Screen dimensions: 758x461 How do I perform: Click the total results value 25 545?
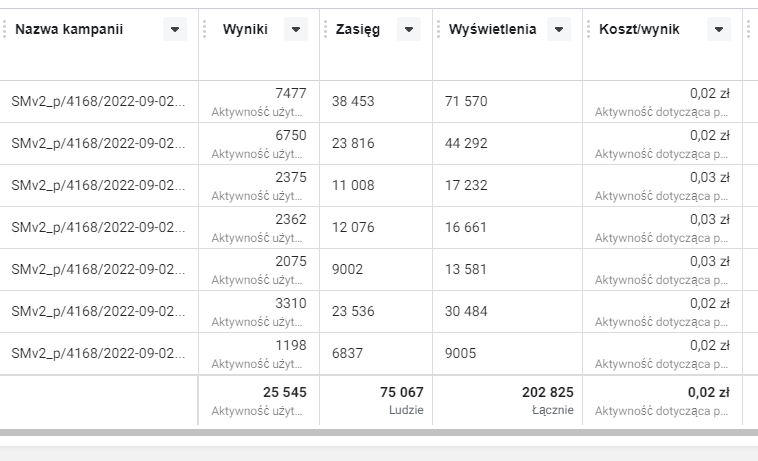284,392
